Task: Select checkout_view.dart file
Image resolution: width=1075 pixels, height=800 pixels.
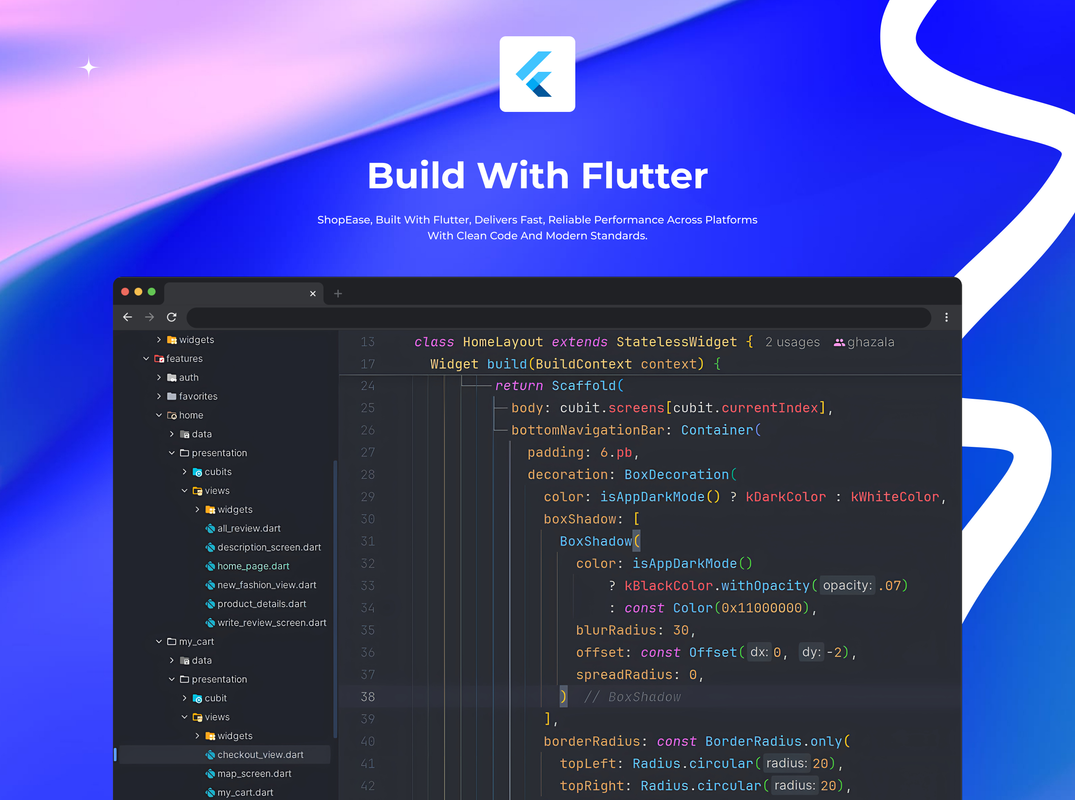Action: click(260, 755)
